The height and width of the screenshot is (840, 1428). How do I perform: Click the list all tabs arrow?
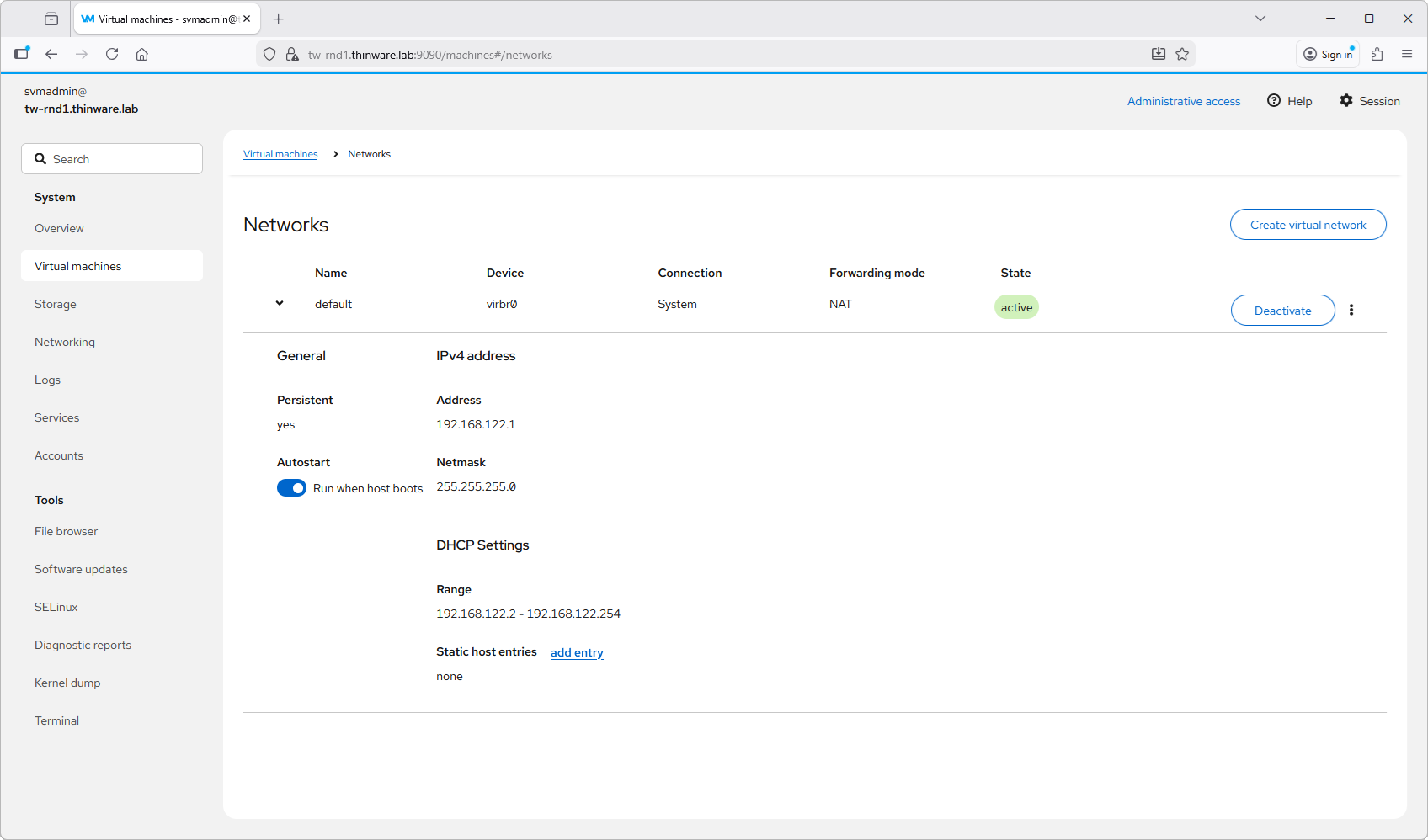(x=1260, y=19)
